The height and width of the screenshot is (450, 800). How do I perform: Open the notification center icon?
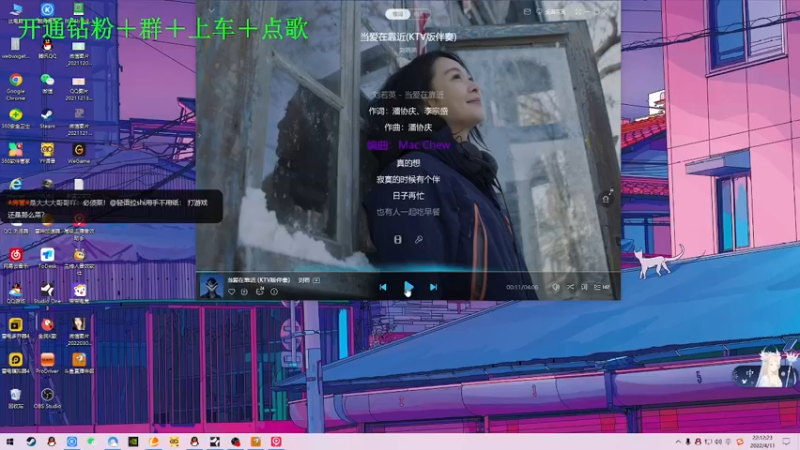coord(787,441)
